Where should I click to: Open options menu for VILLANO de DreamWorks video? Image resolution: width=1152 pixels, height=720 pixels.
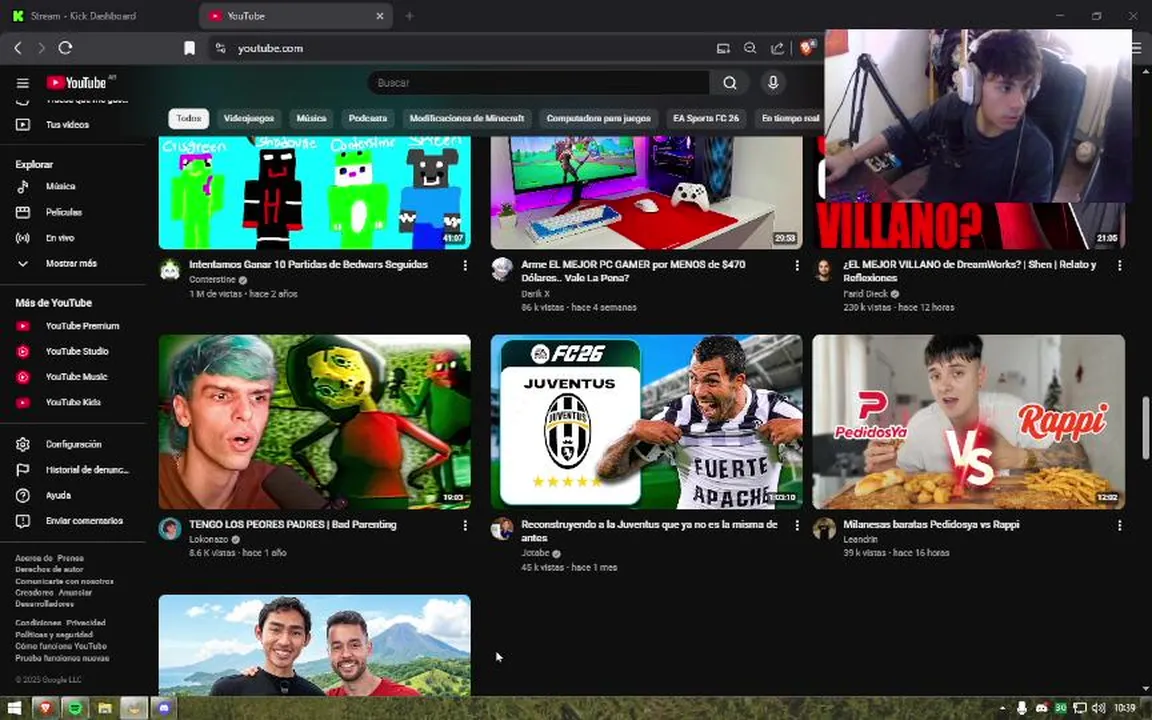(1119, 265)
